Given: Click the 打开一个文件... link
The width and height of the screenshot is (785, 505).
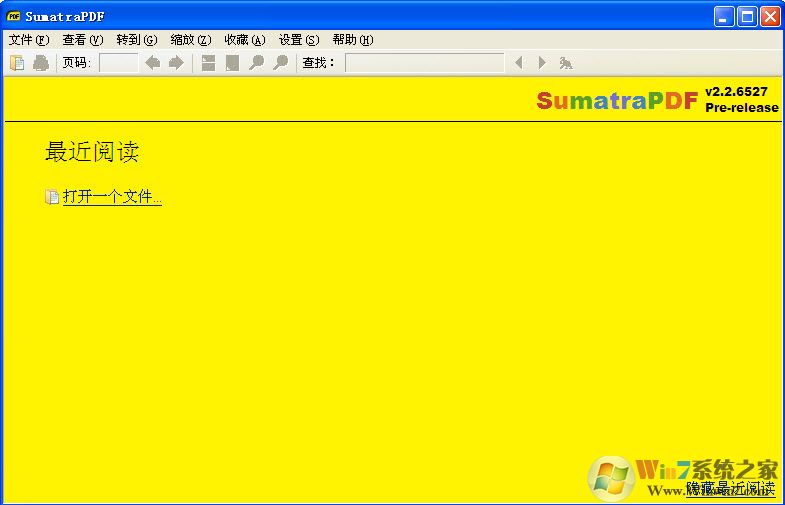Looking at the screenshot, I should pos(112,196).
